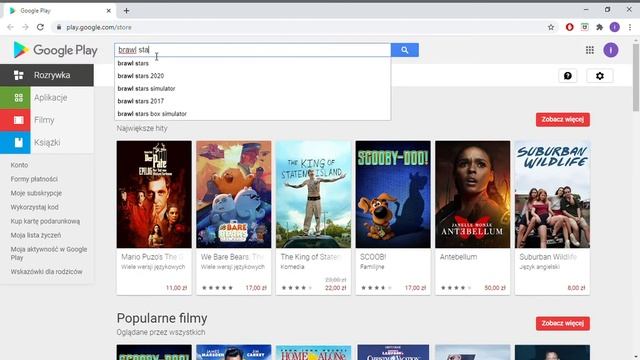Open the extensions puzzle piece icon

pos(599,27)
